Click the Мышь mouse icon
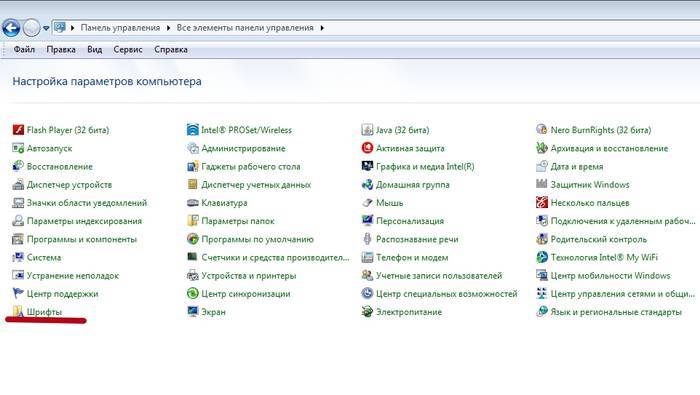The height and width of the screenshot is (395, 700). point(367,203)
